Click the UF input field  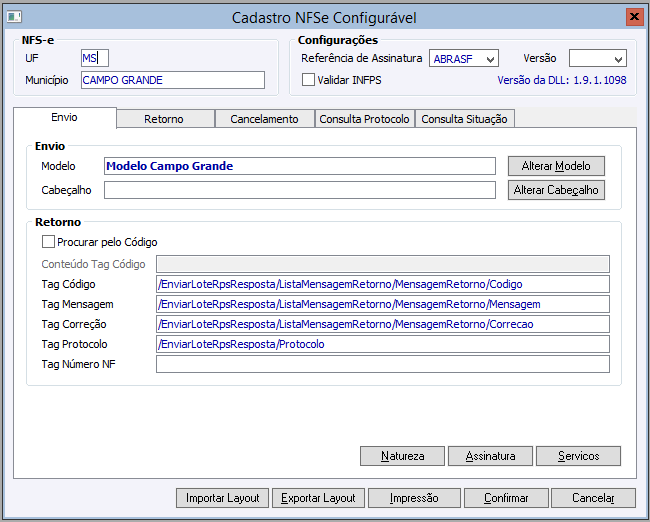pyautogui.click(x=94, y=58)
